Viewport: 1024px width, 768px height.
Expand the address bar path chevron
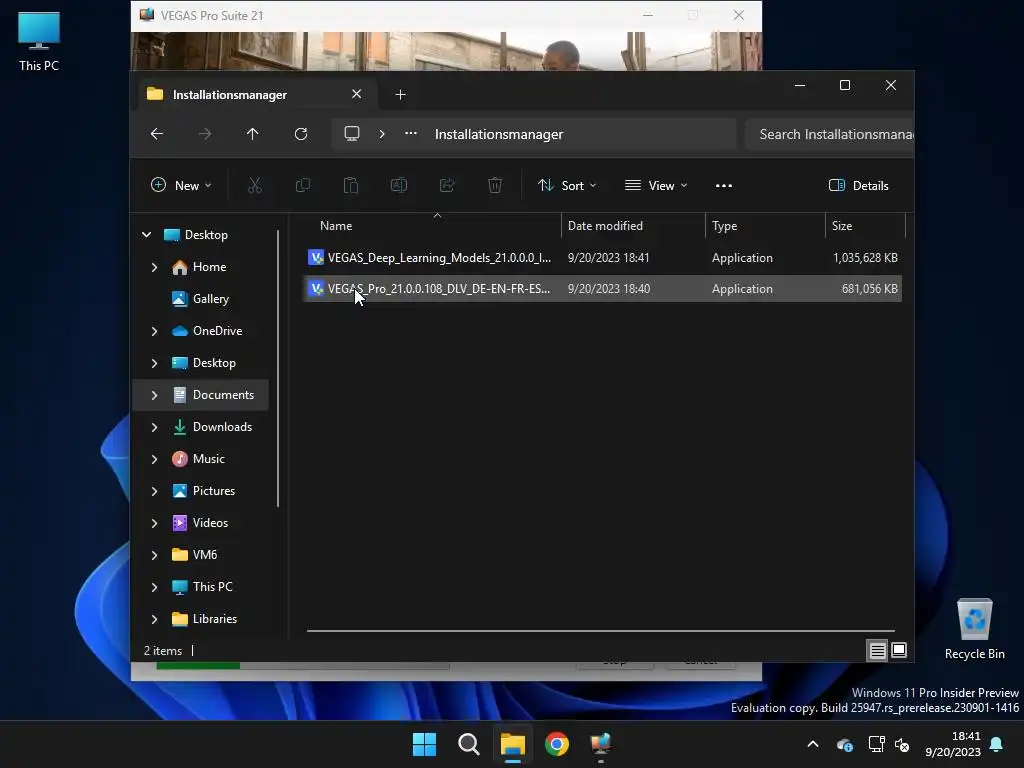(382, 134)
